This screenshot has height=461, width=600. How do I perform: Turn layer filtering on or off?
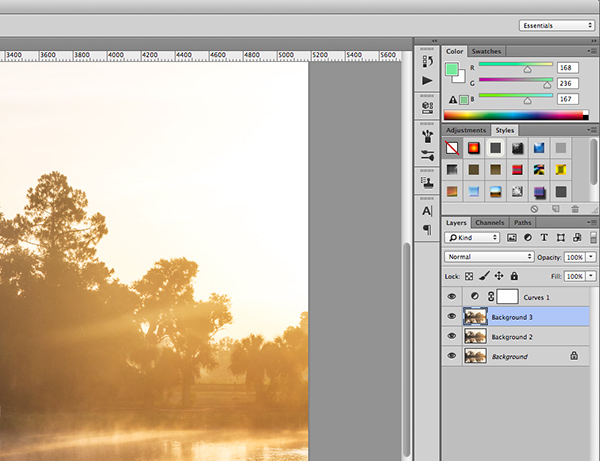tap(592, 238)
